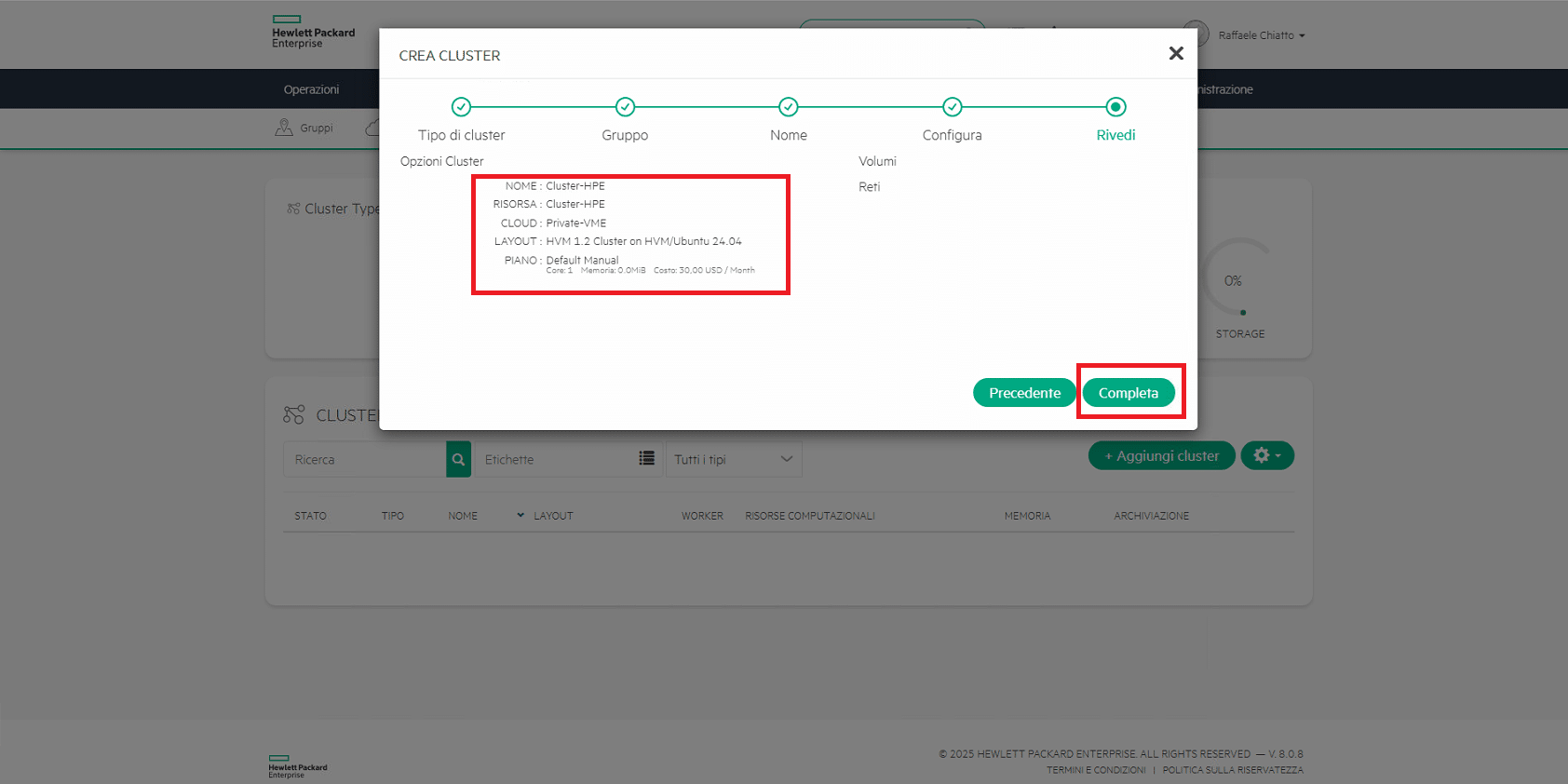Select the Nome step checkmark circle
1568x784 pixels.
coord(789,107)
